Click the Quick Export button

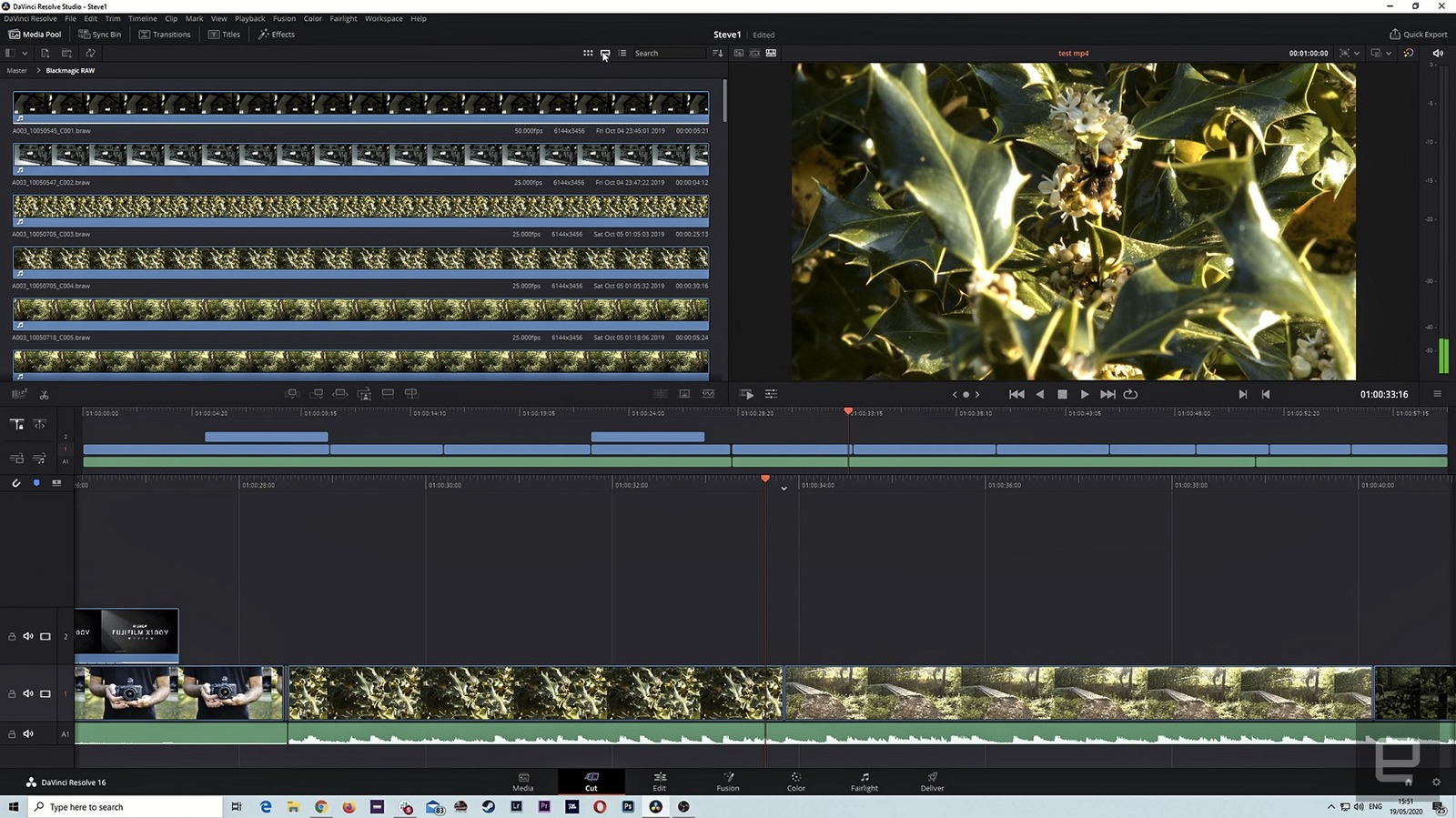[x=1418, y=35]
